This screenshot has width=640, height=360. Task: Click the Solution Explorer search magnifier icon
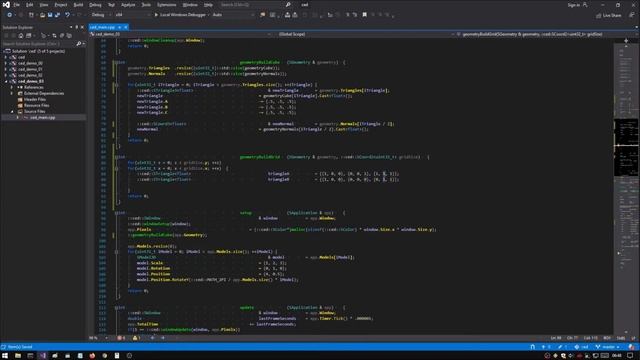(x=79, y=44)
